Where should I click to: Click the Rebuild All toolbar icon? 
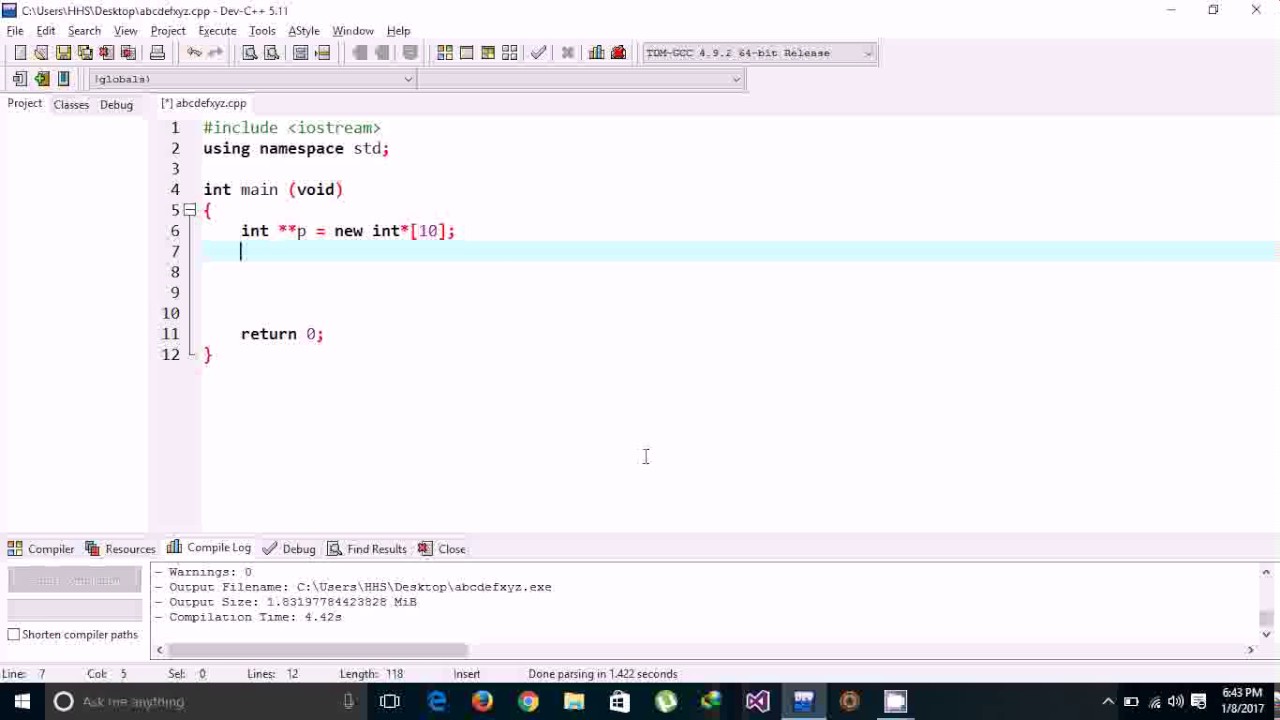coord(510,53)
